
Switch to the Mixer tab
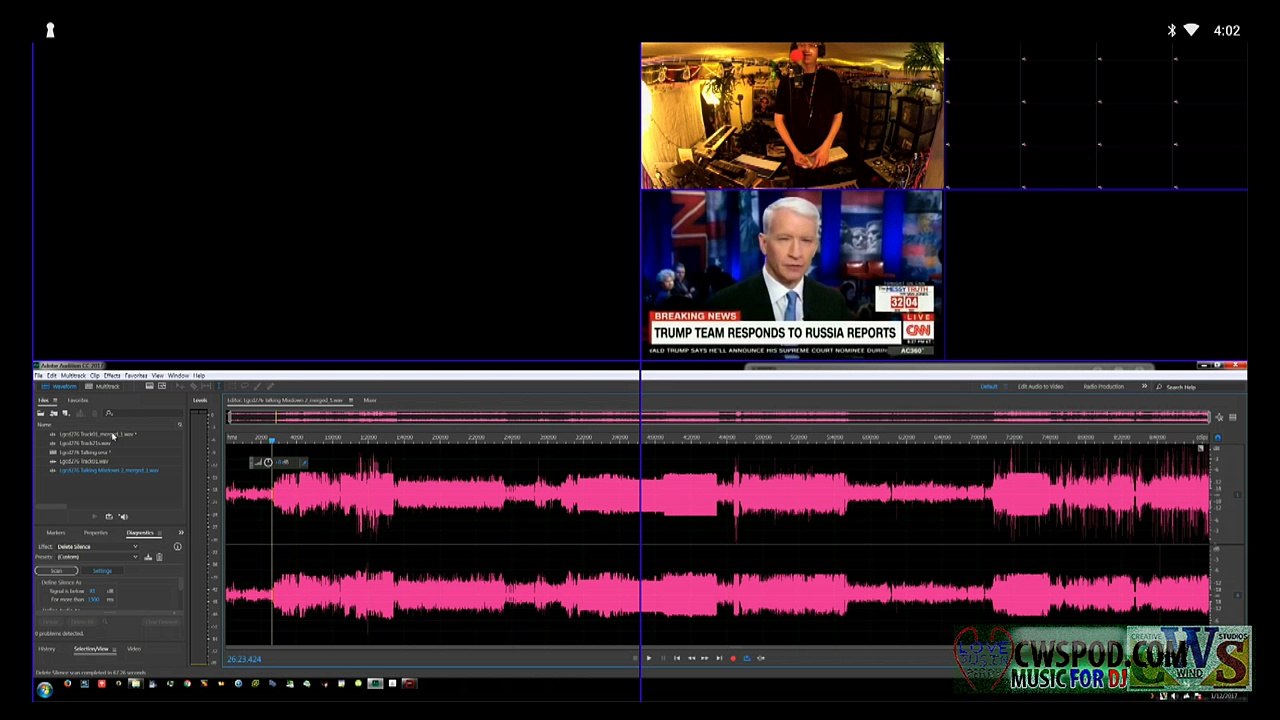[370, 401]
